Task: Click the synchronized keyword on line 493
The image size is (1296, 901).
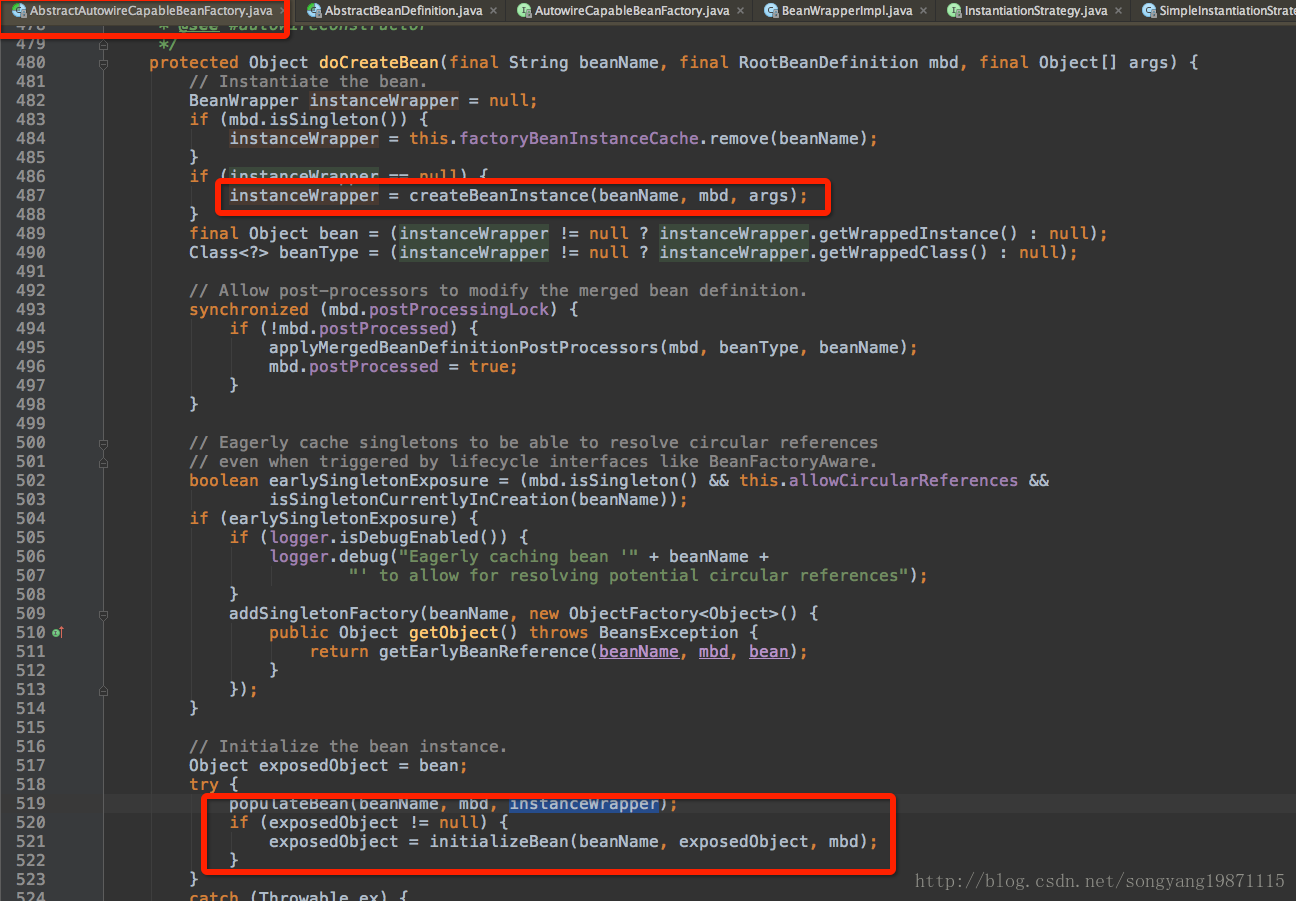Action: 249,309
